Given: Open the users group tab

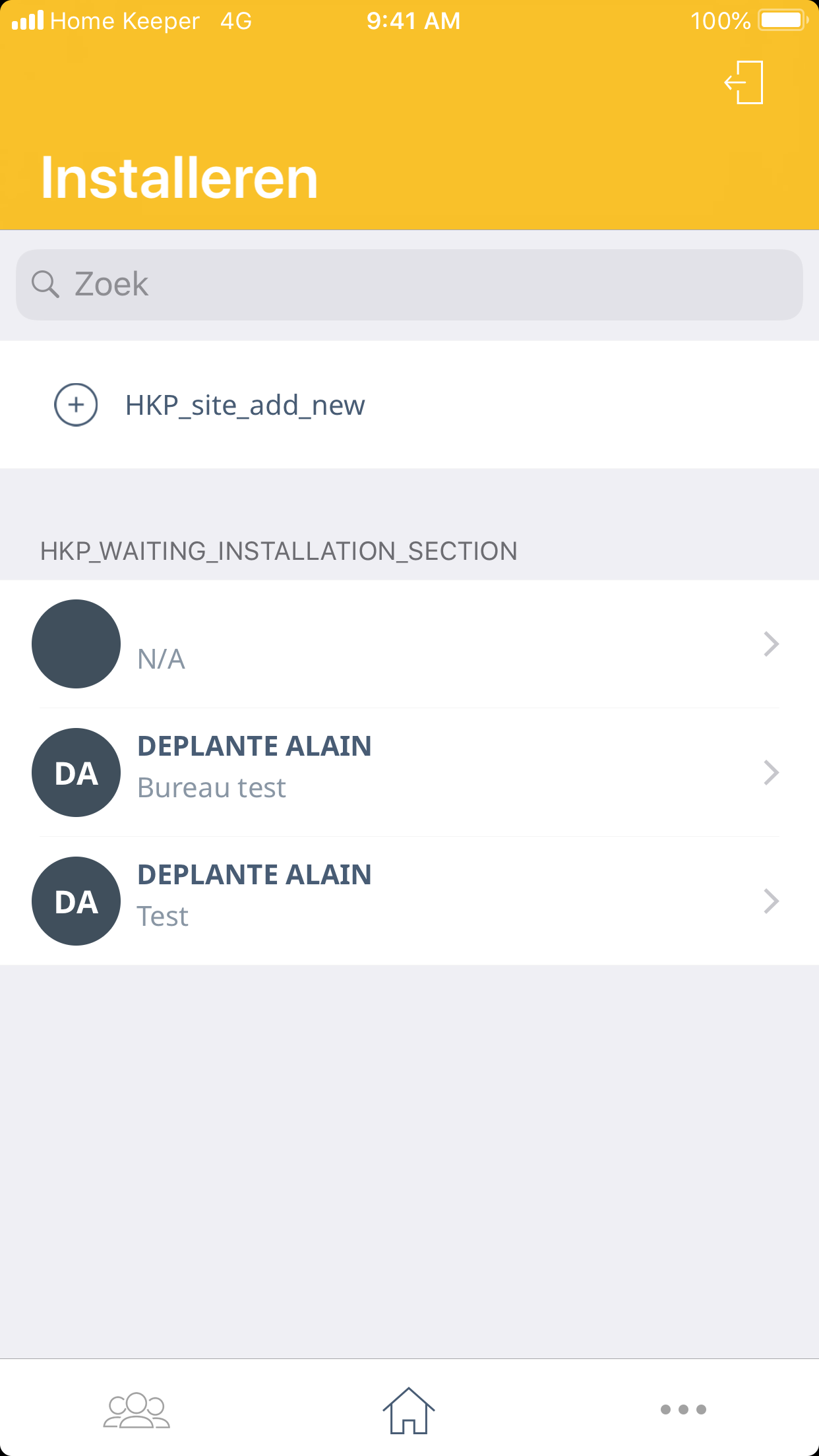Looking at the screenshot, I should coord(136,1410).
